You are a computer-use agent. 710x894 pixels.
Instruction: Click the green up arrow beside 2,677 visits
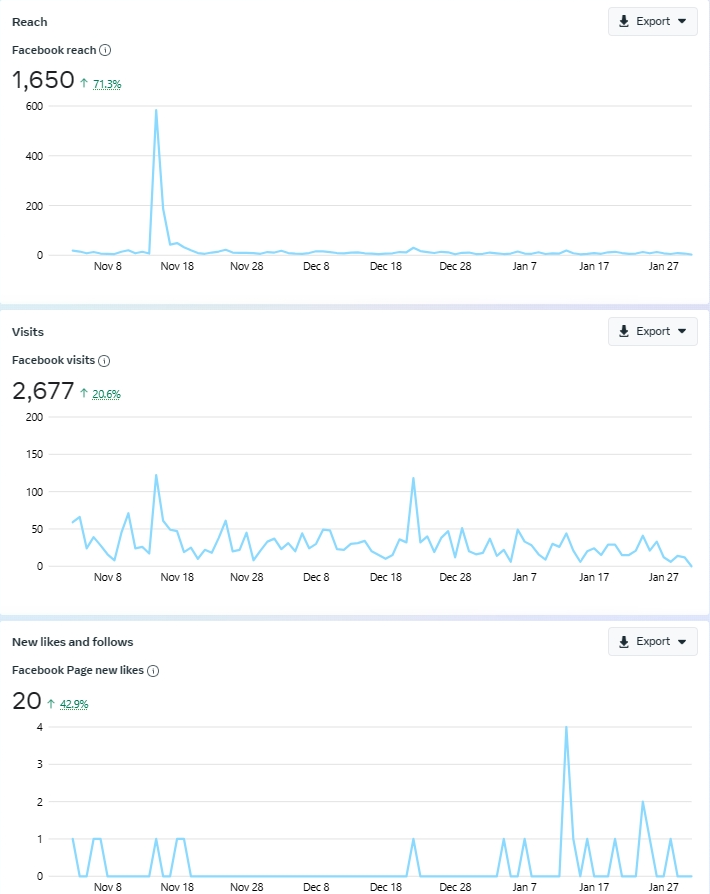pyautogui.click(x=84, y=394)
